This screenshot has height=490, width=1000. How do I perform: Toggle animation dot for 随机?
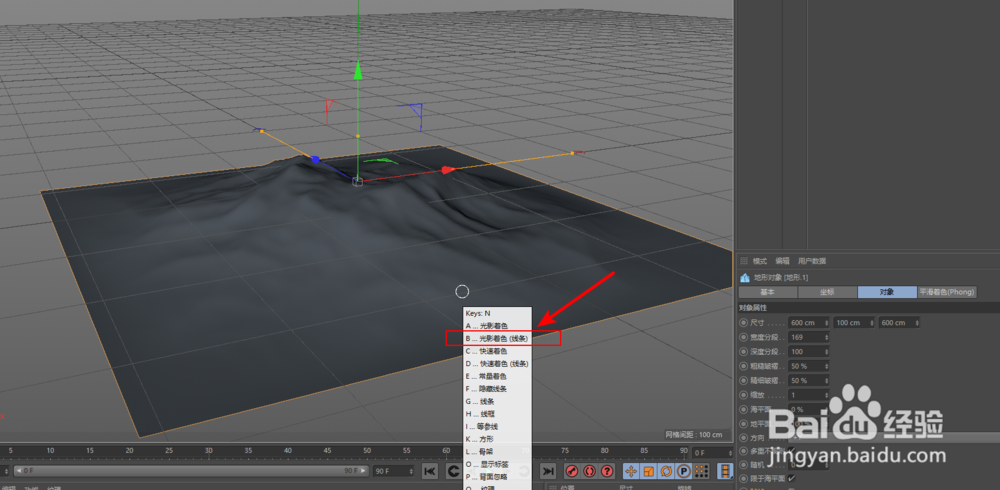pyautogui.click(x=743, y=464)
